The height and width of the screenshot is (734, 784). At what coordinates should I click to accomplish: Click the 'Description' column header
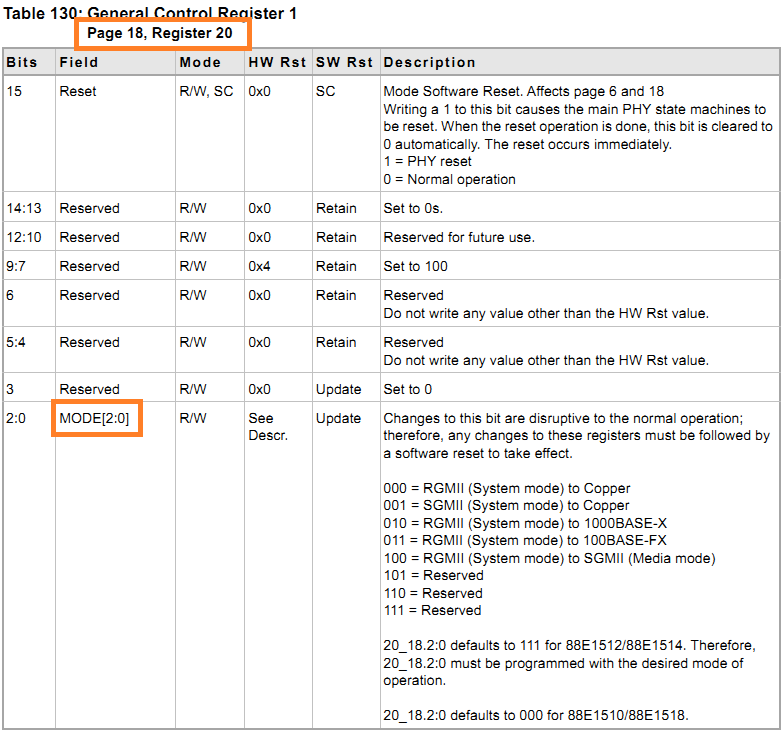[x=429, y=62]
